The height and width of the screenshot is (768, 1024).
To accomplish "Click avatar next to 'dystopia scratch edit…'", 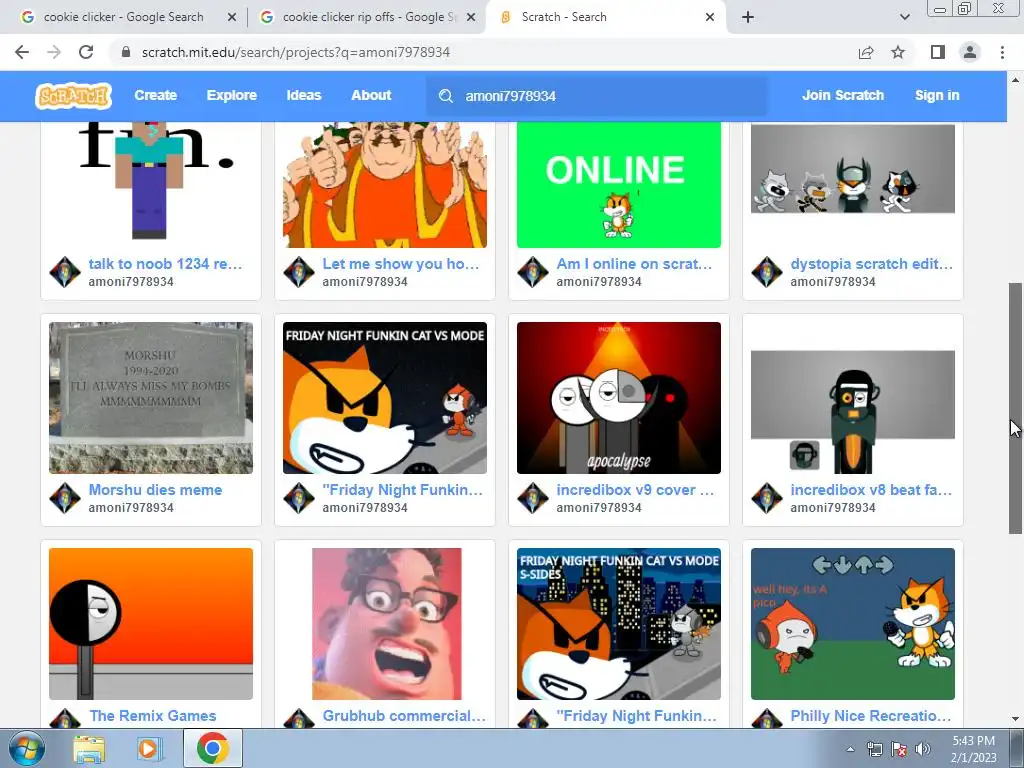I will coord(767,272).
